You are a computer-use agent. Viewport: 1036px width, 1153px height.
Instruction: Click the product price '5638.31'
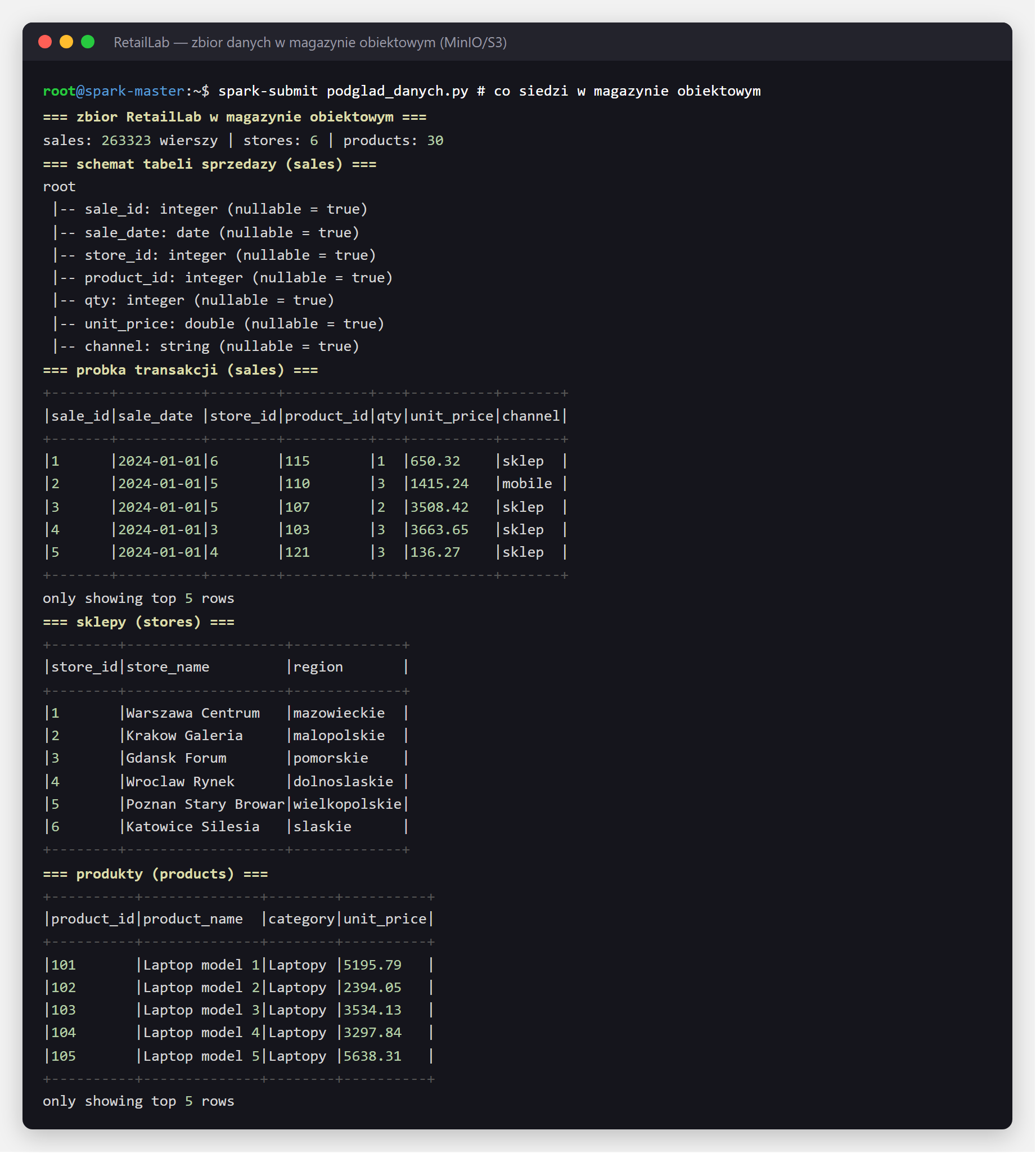pyautogui.click(x=373, y=1057)
